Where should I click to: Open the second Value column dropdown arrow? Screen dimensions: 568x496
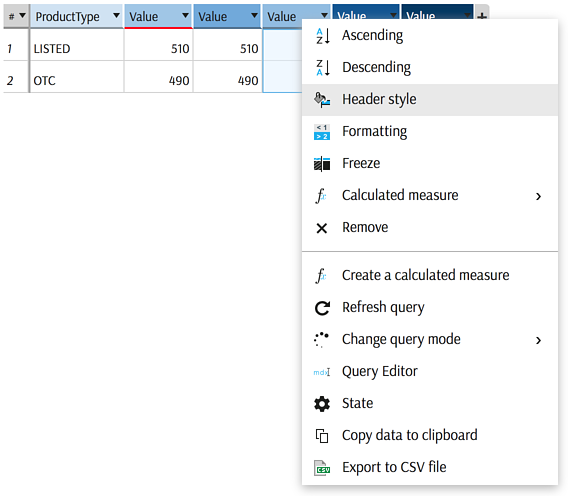[x=254, y=15]
